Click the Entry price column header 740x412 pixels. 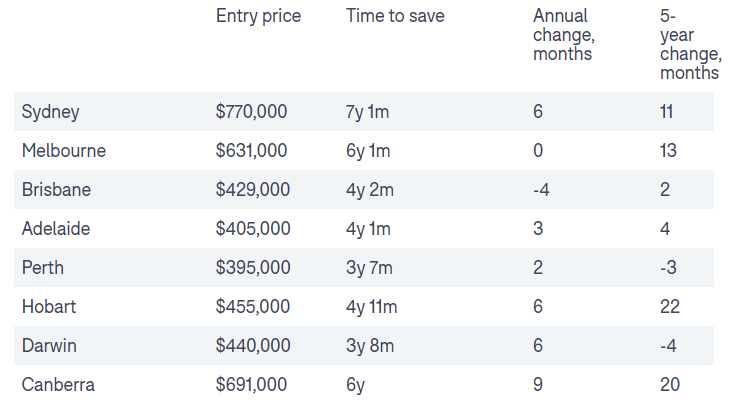[258, 16]
